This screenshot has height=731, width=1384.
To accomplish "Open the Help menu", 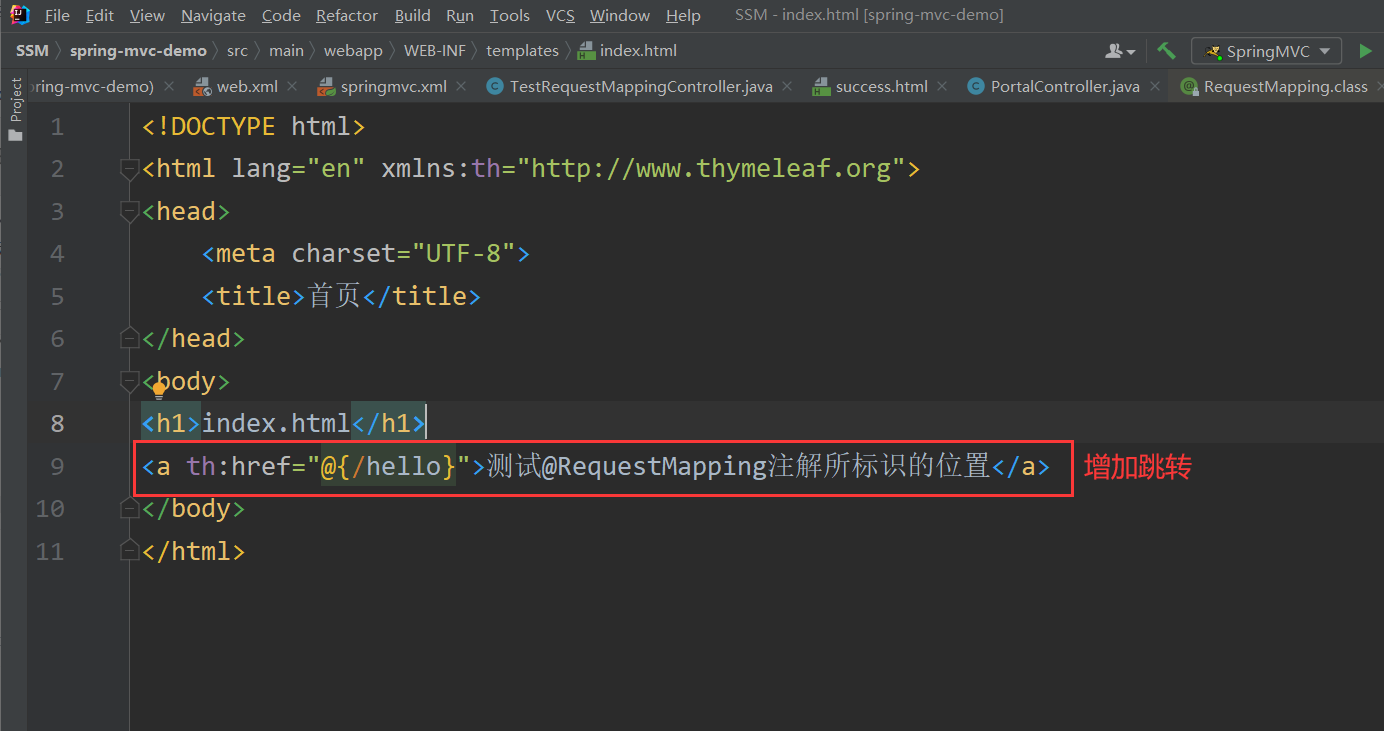I will click(x=683, y=15).
